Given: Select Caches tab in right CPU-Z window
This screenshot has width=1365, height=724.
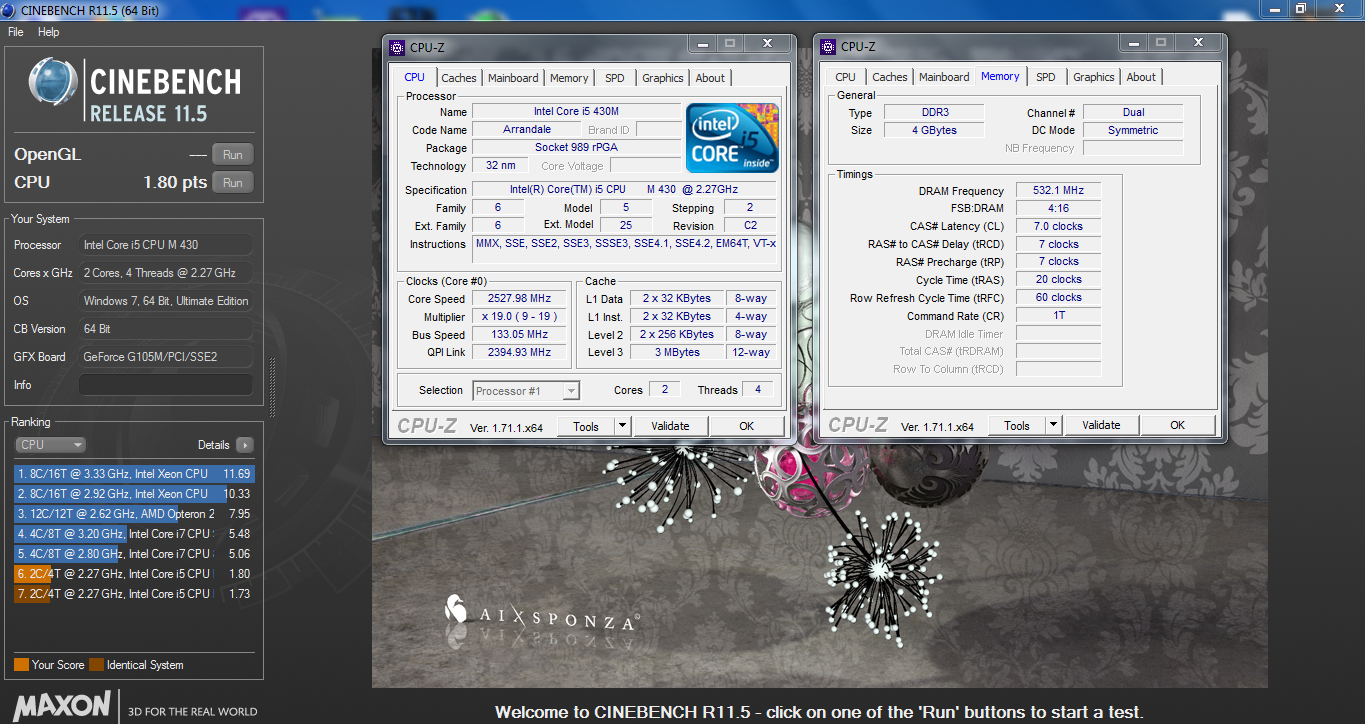Looking at the screenshot, I should [890, 77].
